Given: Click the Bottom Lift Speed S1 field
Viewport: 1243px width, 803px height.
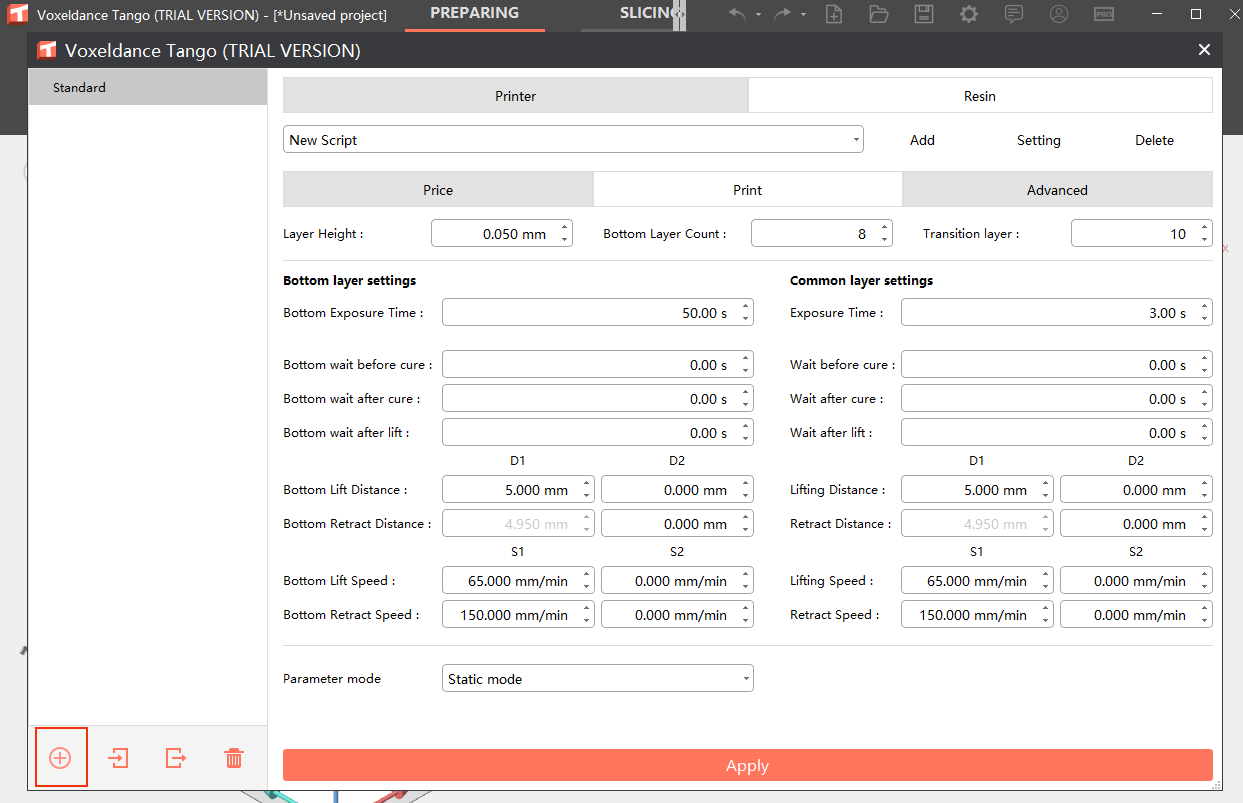Looking at the screenshot, I should (518, 581).
